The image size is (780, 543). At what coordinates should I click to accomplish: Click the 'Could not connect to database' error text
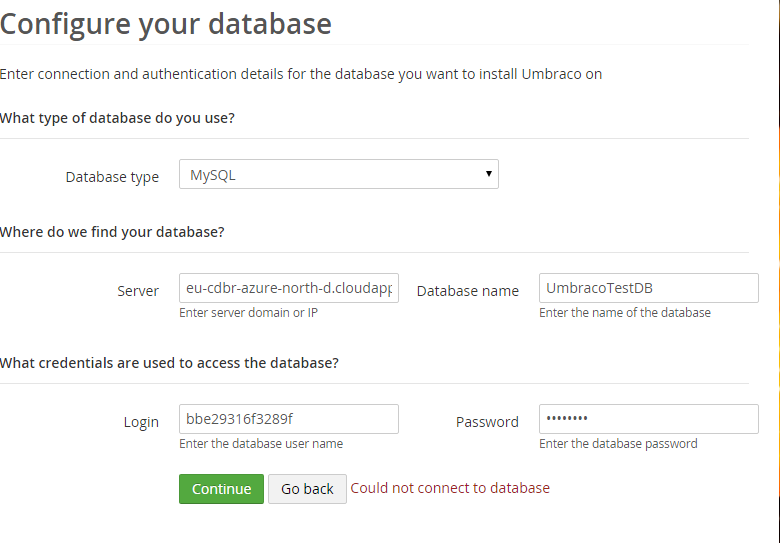[450, 488]
